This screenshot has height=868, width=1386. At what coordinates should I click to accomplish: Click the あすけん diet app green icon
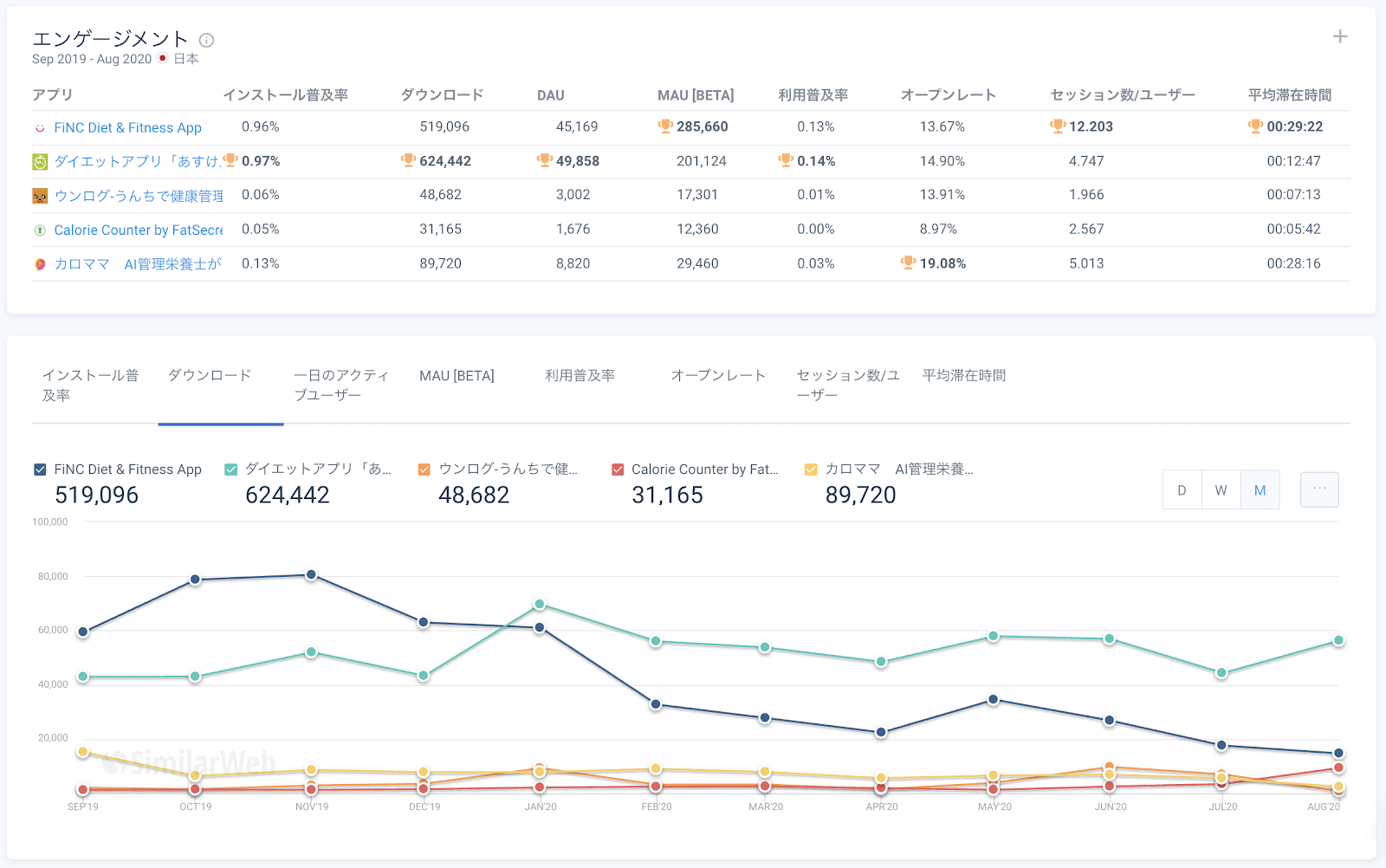[40, 161]
